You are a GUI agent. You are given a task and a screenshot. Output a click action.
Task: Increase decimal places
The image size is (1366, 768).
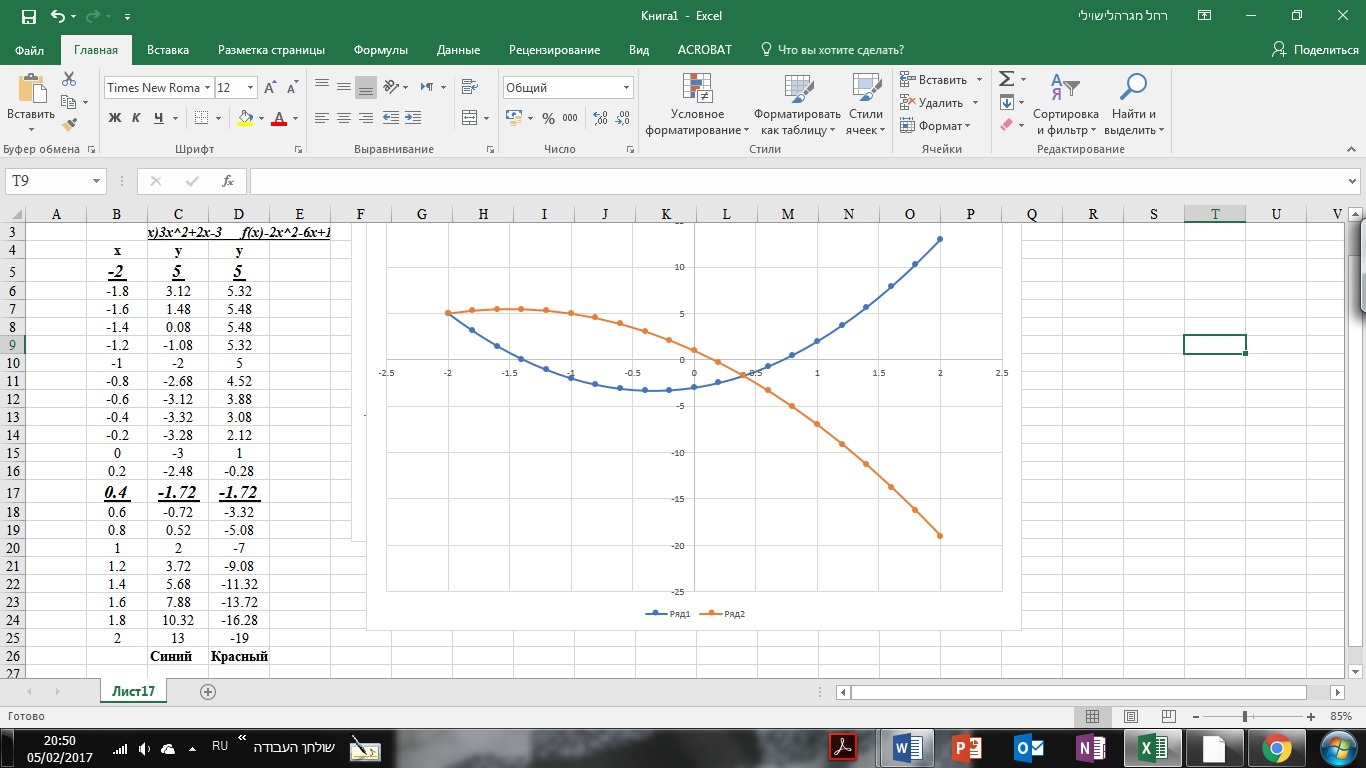pos(600,118)
